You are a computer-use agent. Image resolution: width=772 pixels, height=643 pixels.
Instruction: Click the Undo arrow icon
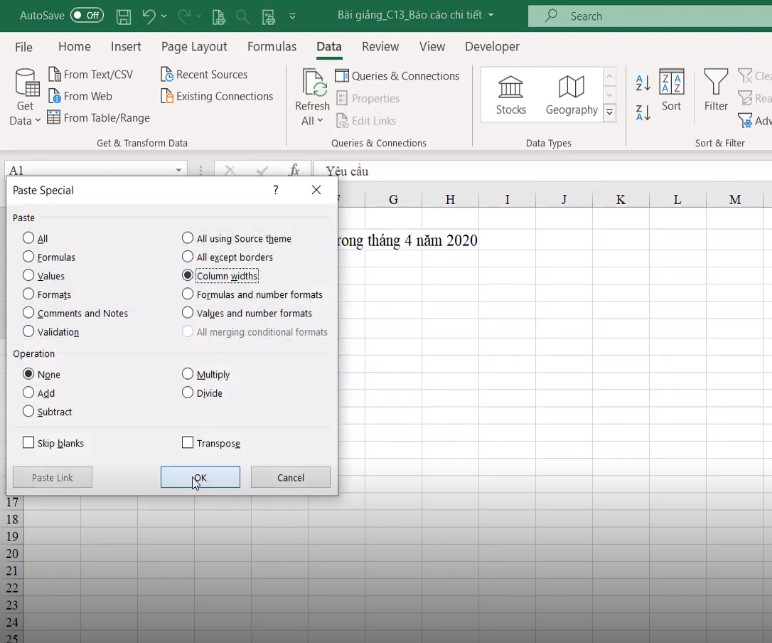click(x=149, y=16)
